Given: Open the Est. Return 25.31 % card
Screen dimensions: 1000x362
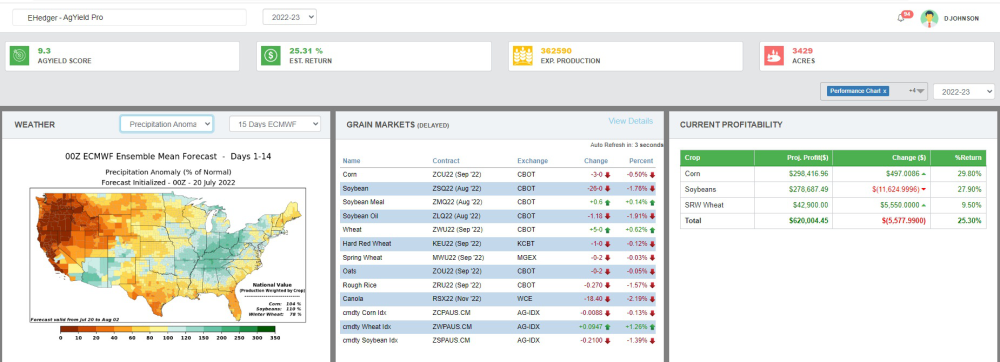Looking at the screenshot, I should click(374, 57).
